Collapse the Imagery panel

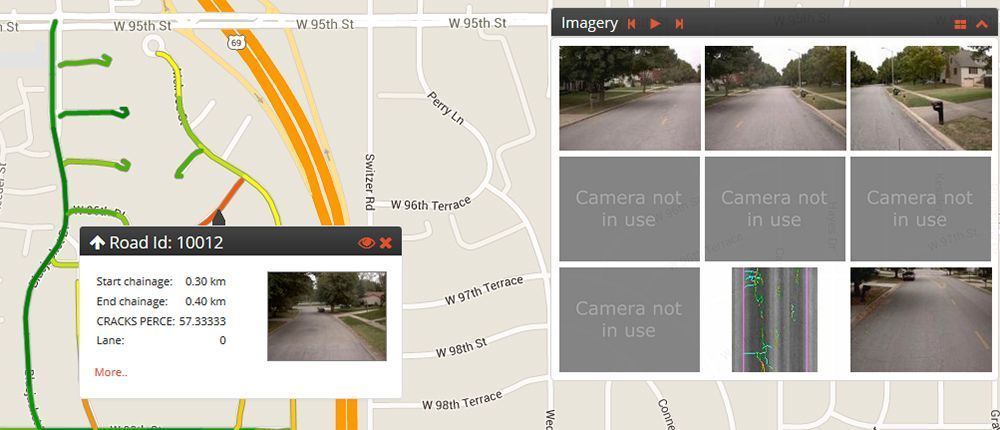tap(982, 24)
